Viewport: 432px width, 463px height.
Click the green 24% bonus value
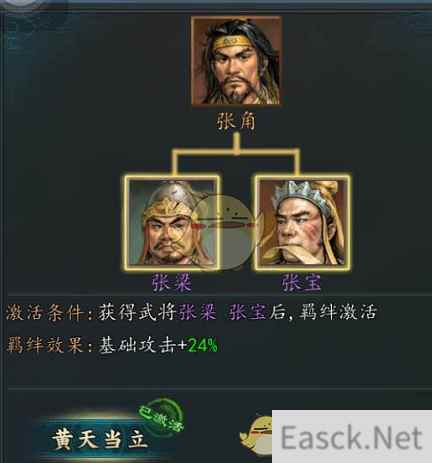pyautogui.click(x=203, y=345)
